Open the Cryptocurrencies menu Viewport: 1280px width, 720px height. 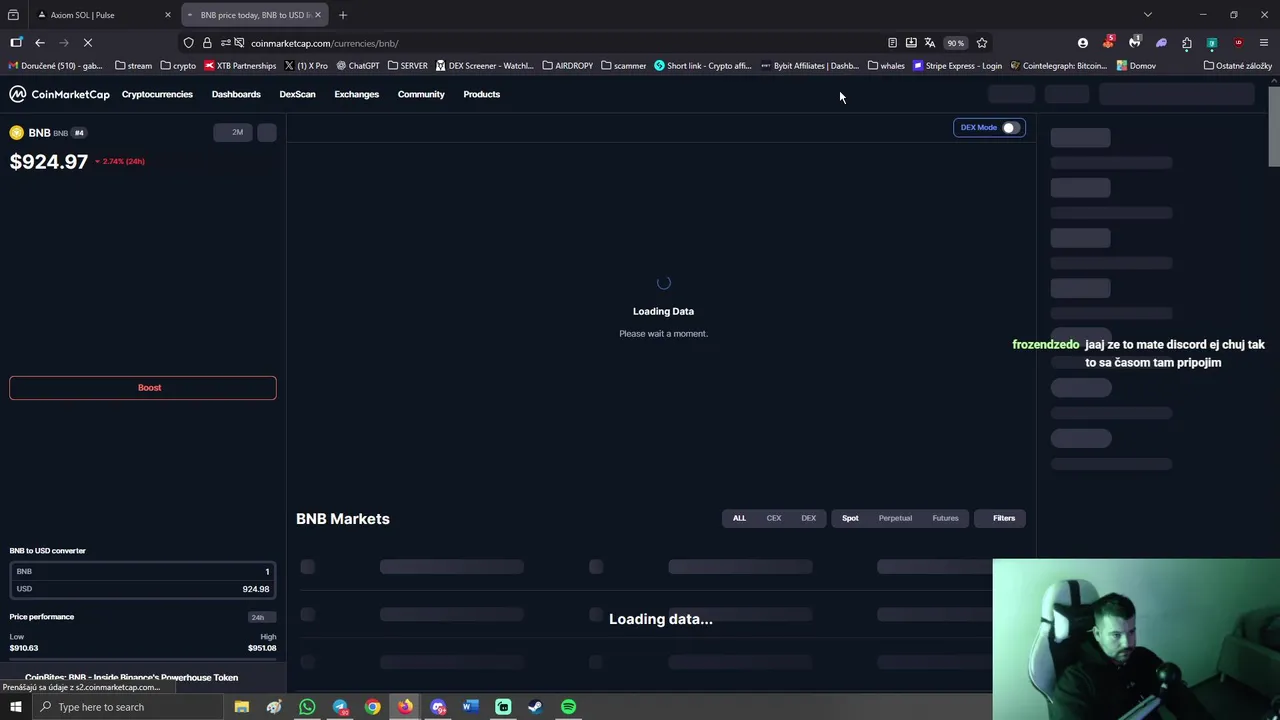(157, 94)
